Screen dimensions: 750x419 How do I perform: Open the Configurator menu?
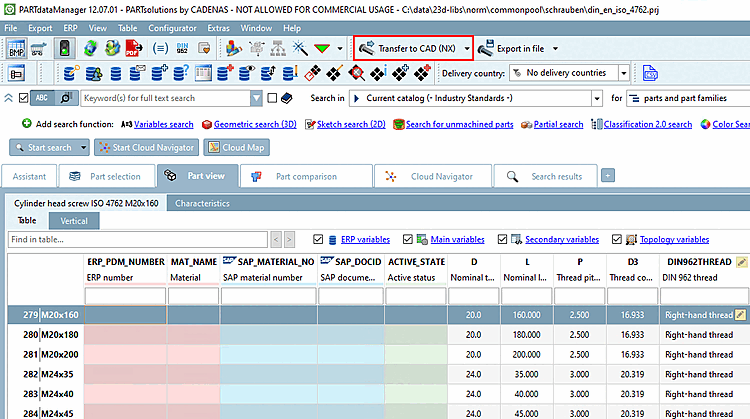172,28
